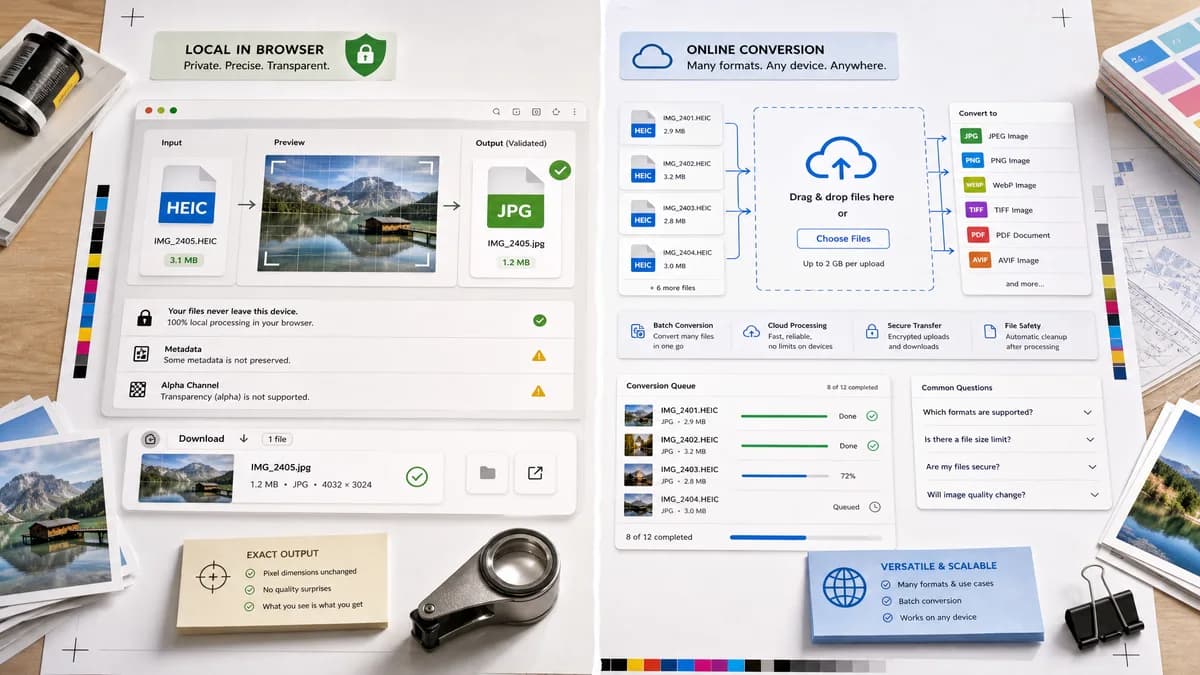
Task: Click the Download label with arrow
Action: point(213,439)
